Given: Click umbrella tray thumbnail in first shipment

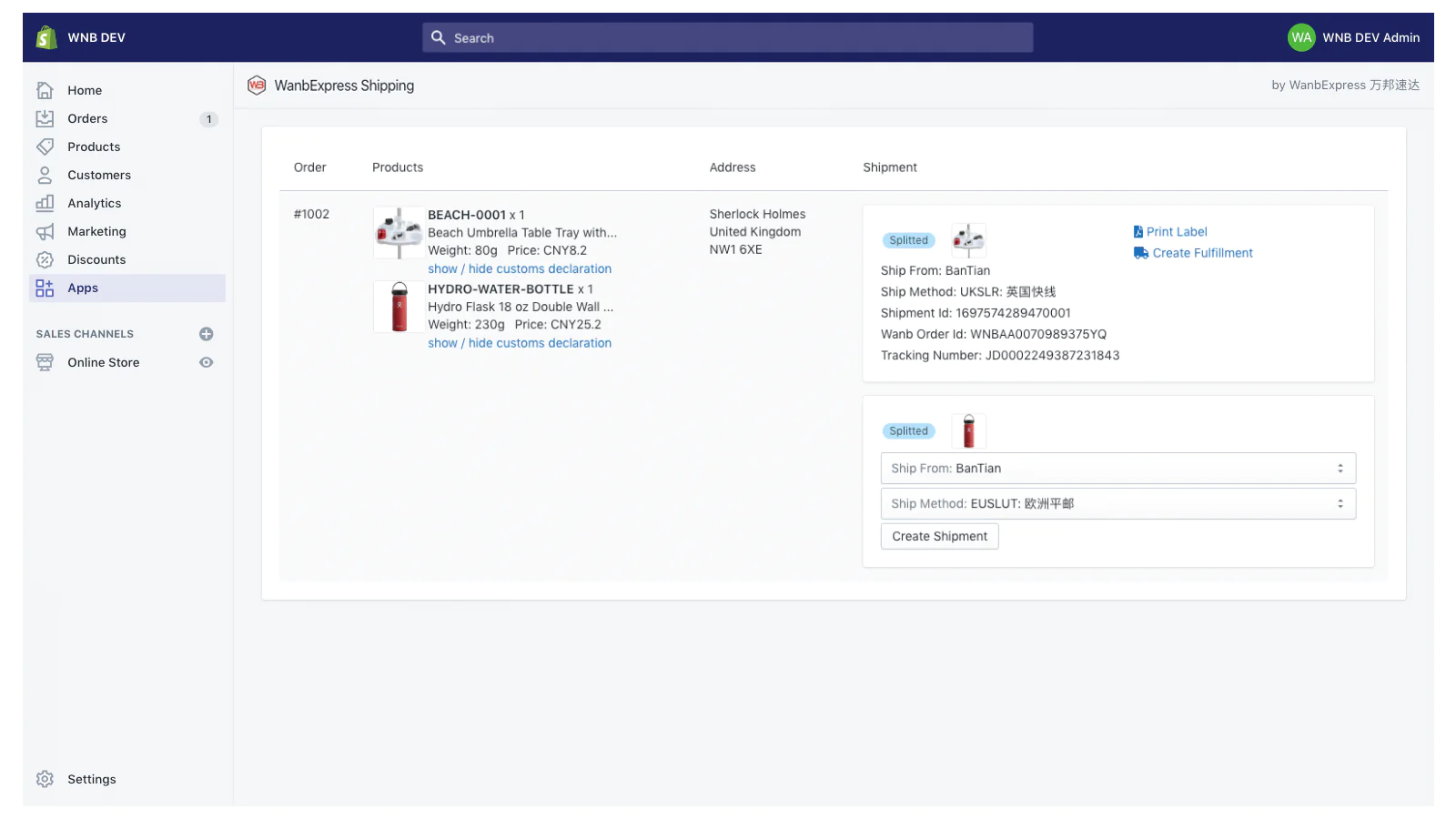Looking at the screenshot, I should tap(968, 240).
